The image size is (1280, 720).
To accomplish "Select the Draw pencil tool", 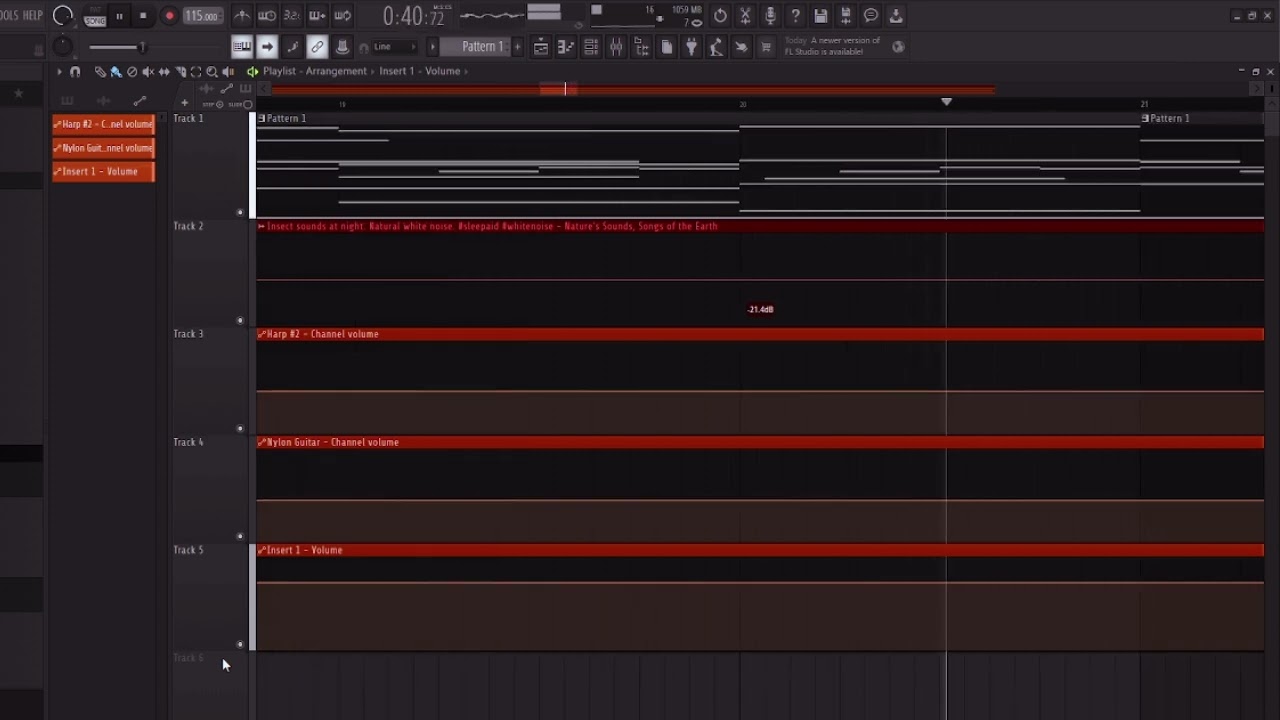I will point(100,71).
